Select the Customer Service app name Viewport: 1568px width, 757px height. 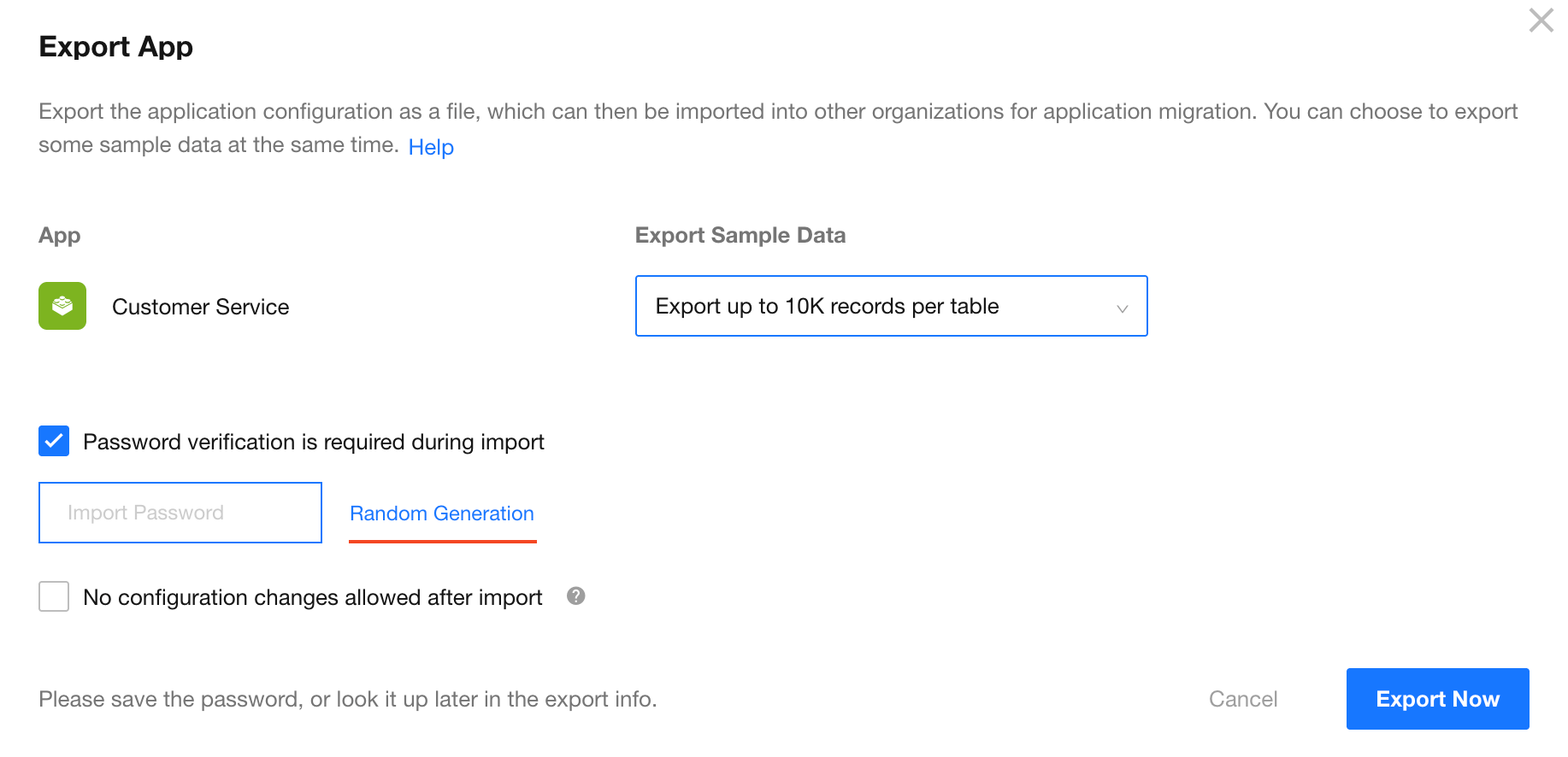click(201, 307)
